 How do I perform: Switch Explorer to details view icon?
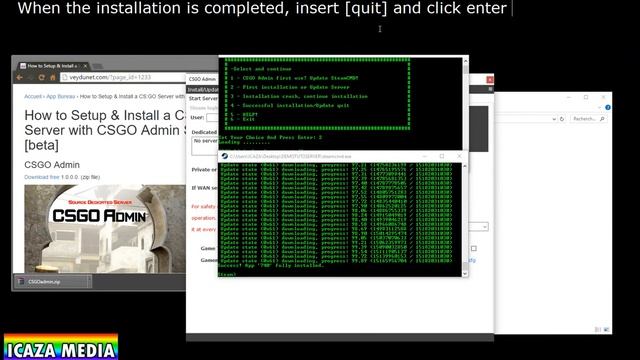point(598,329)
